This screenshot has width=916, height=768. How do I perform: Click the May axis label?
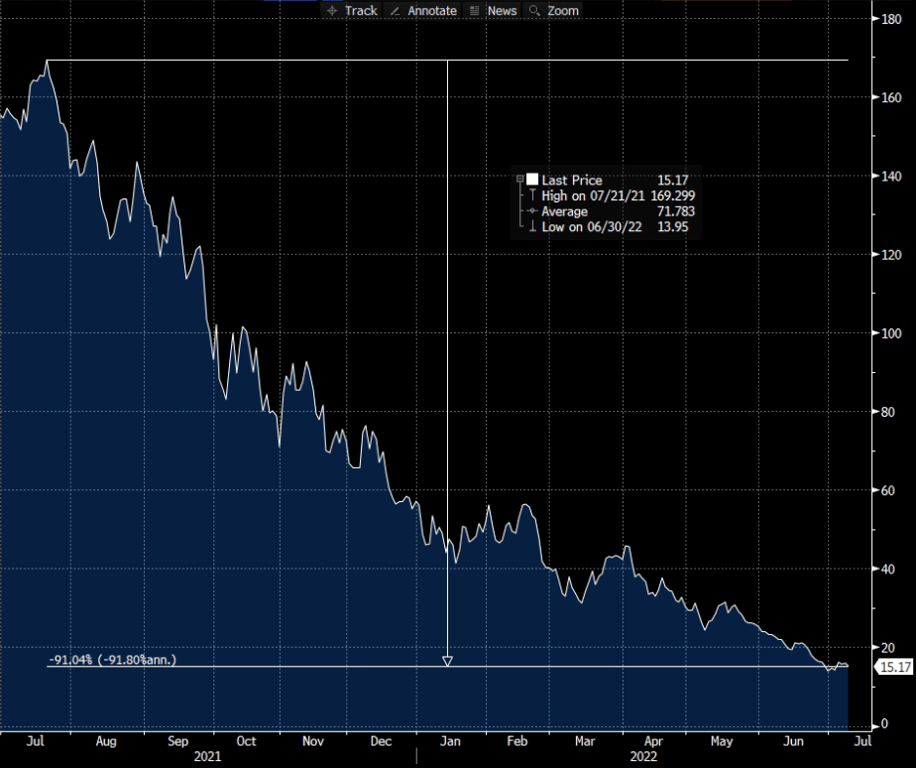click(721, 741)
